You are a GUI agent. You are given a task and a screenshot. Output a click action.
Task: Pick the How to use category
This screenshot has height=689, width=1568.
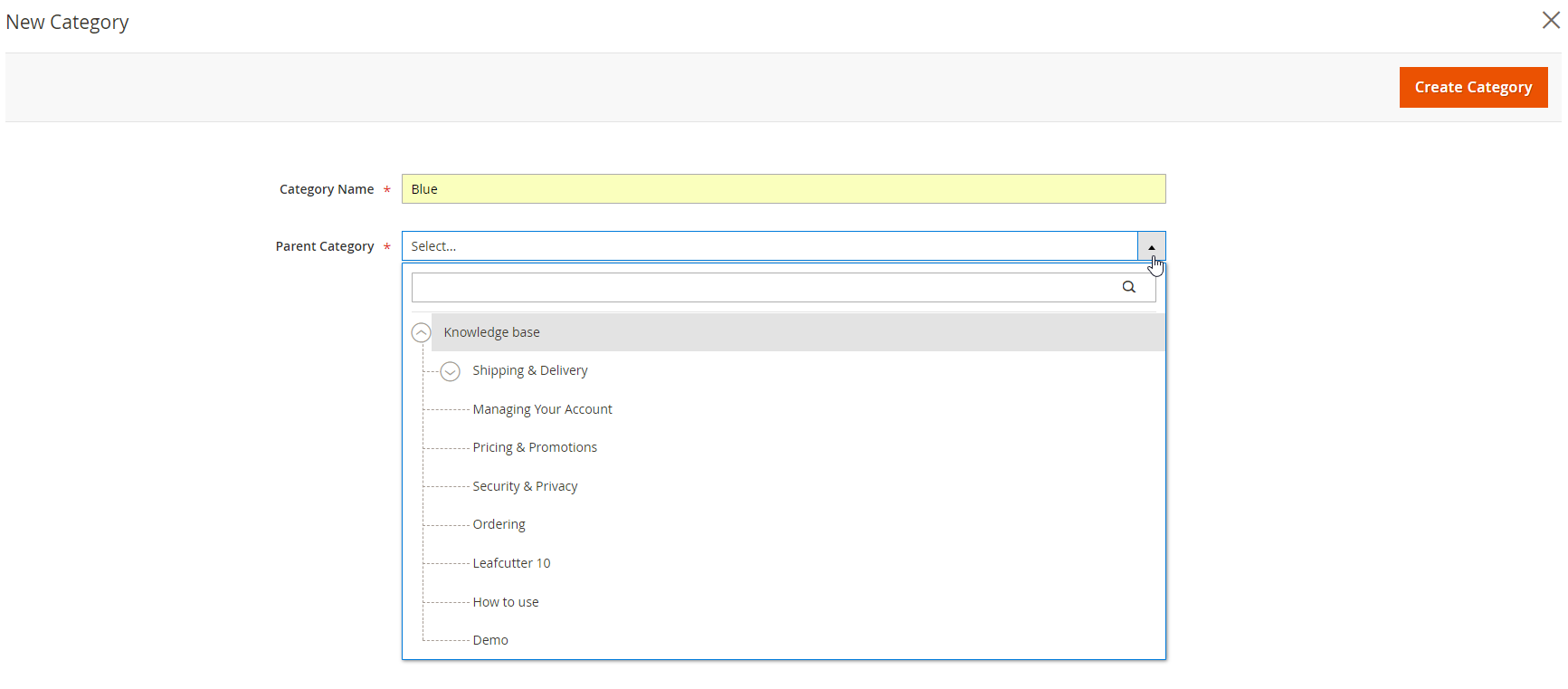click(x=505, y=602)
